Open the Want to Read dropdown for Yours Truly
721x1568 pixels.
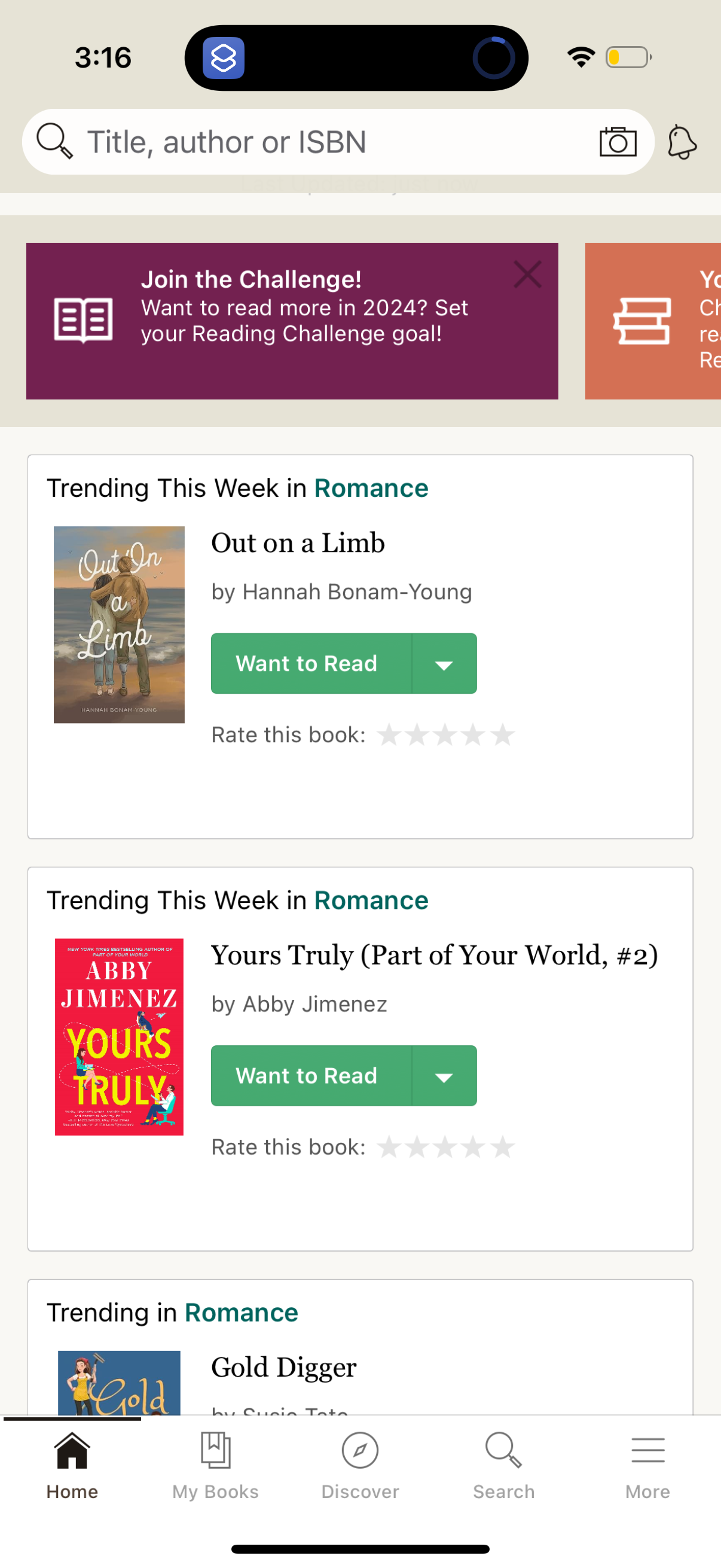(444, 1075)
